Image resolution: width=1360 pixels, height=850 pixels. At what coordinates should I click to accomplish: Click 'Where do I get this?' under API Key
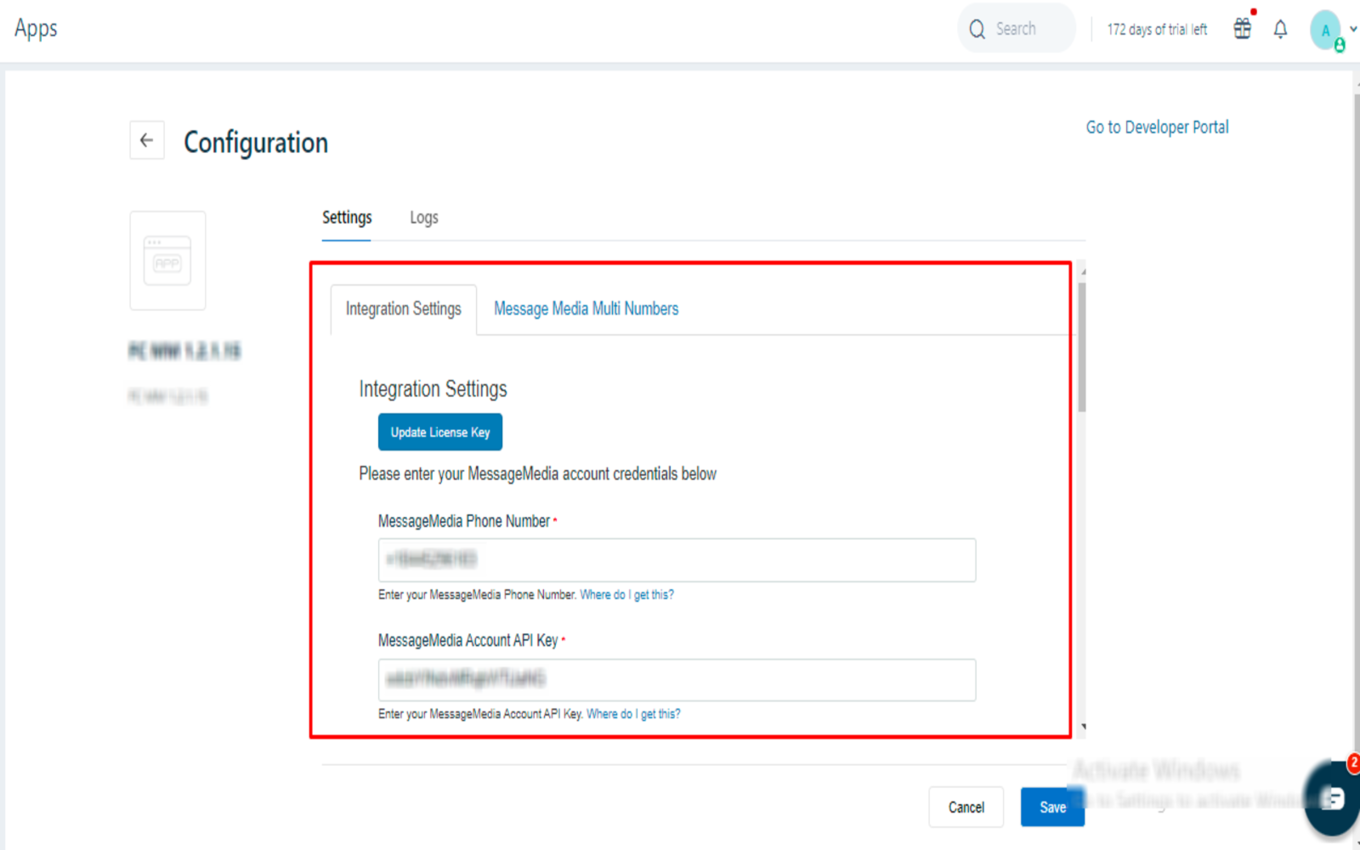coord(633,714)
